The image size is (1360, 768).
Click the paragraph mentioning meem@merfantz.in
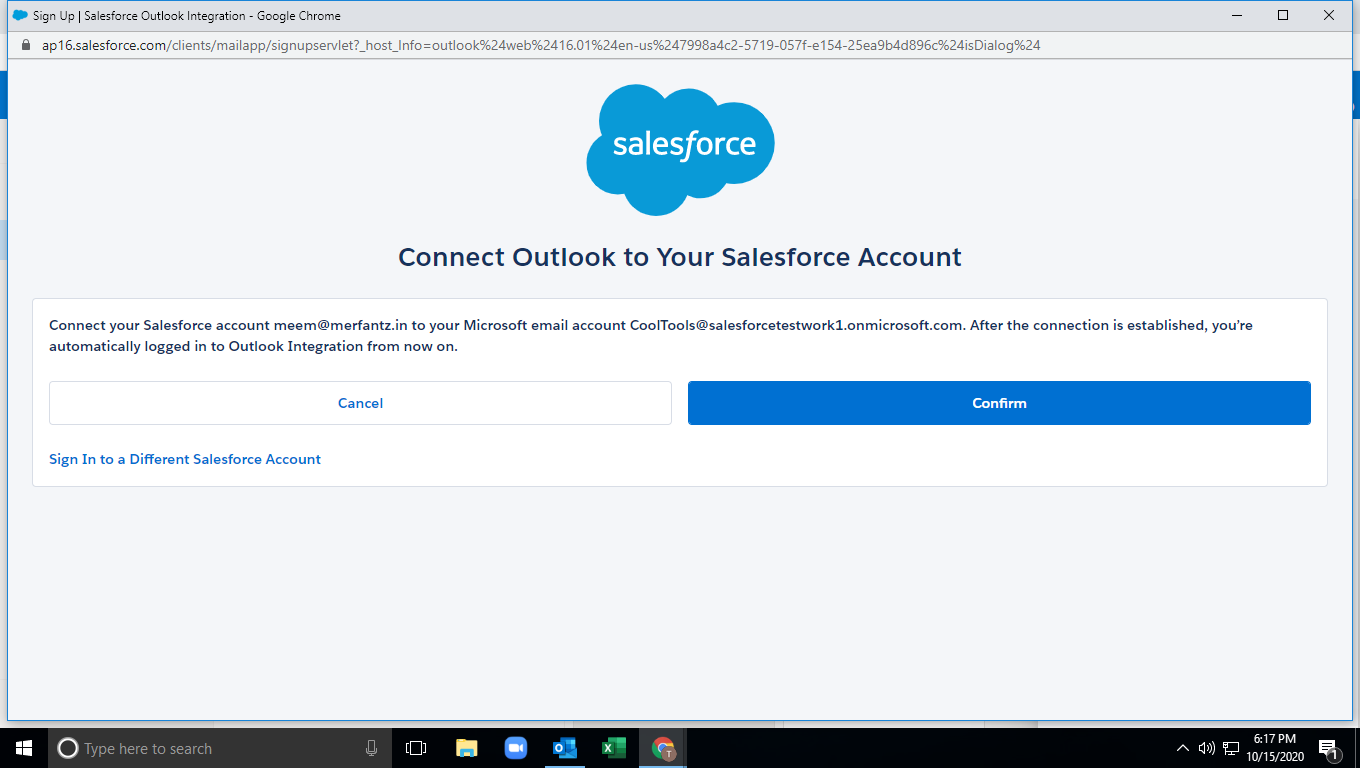pyautogui.click(x=651, y=336)
